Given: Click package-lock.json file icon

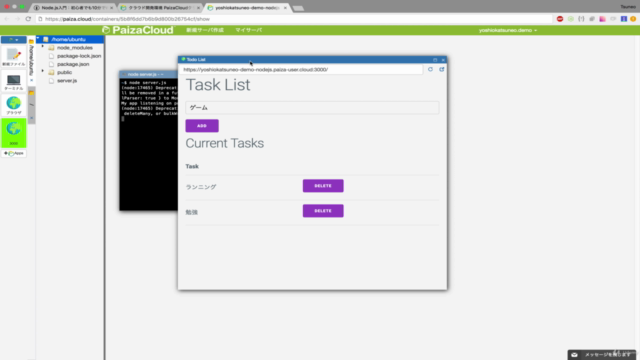Looking at the screenshot, I should [x=51, y=56].
